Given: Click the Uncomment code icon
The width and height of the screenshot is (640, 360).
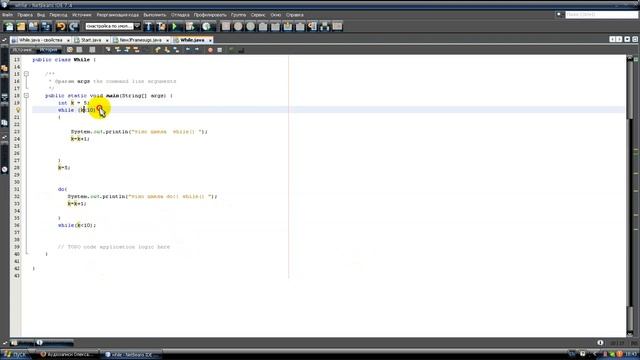Looking at the screenshot, I should [x=241, y=50].
